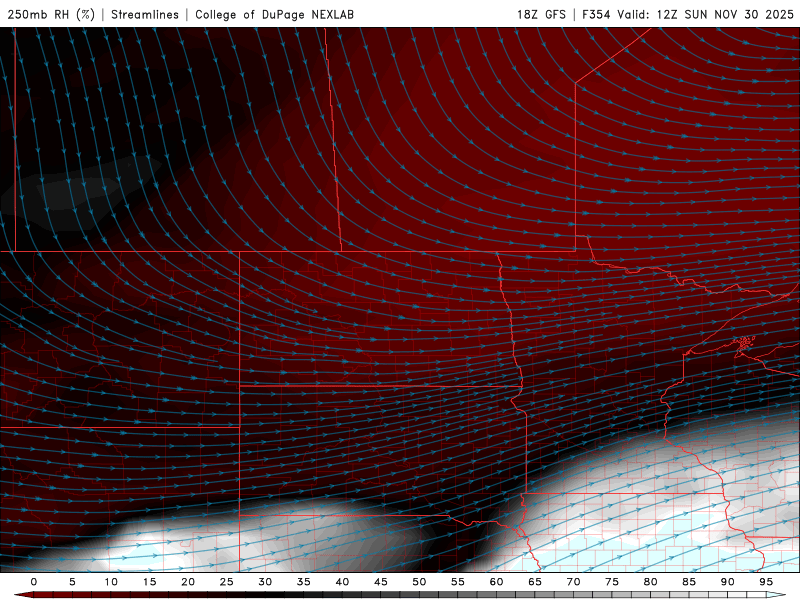
Task: Click the '95' colorbar scale label
Action: [766, 582]
